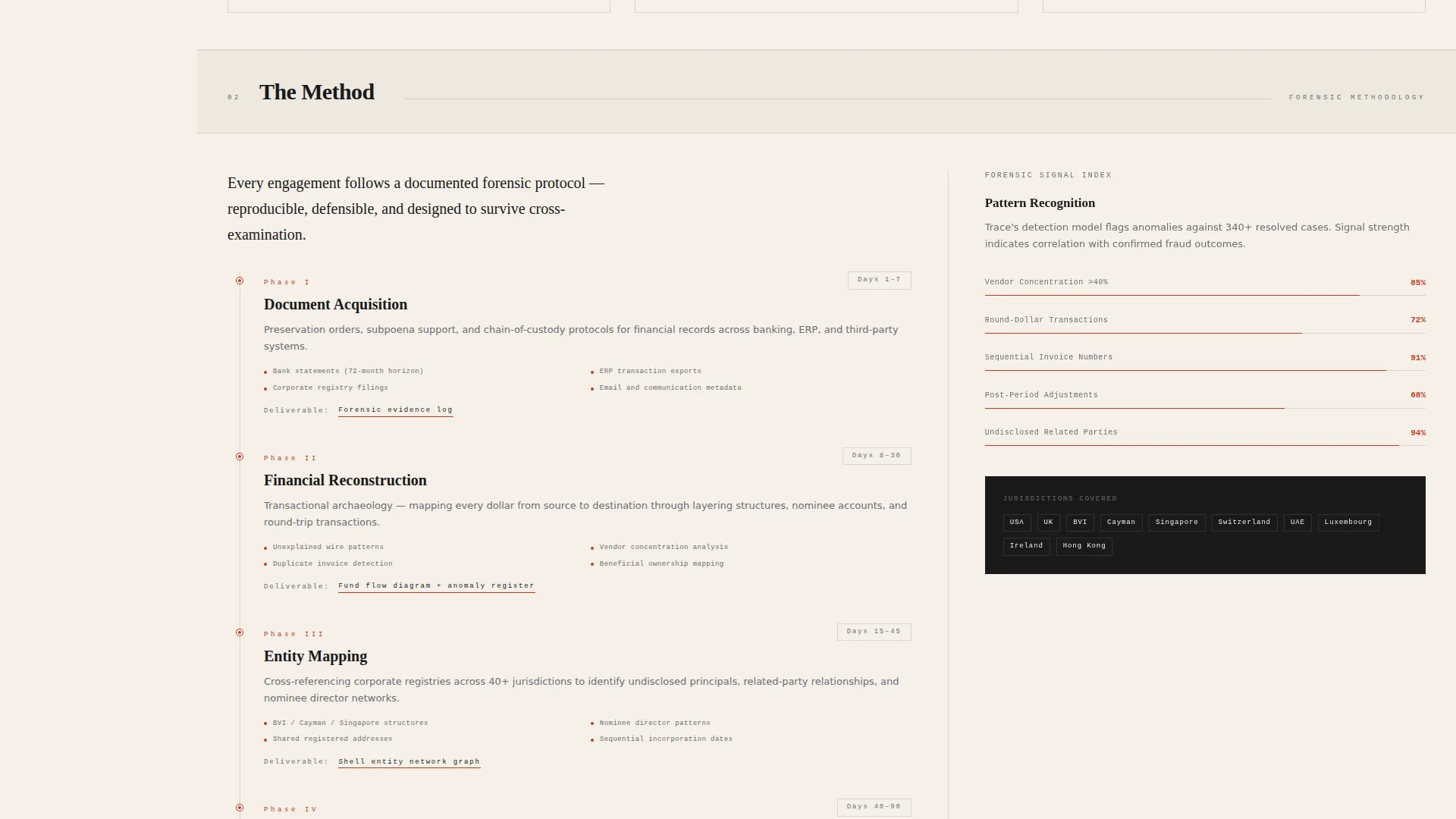Click the Round-Dollar Transactions signal bar
The width and height of the screenshot is (1456, 819).
point(1205,333)
